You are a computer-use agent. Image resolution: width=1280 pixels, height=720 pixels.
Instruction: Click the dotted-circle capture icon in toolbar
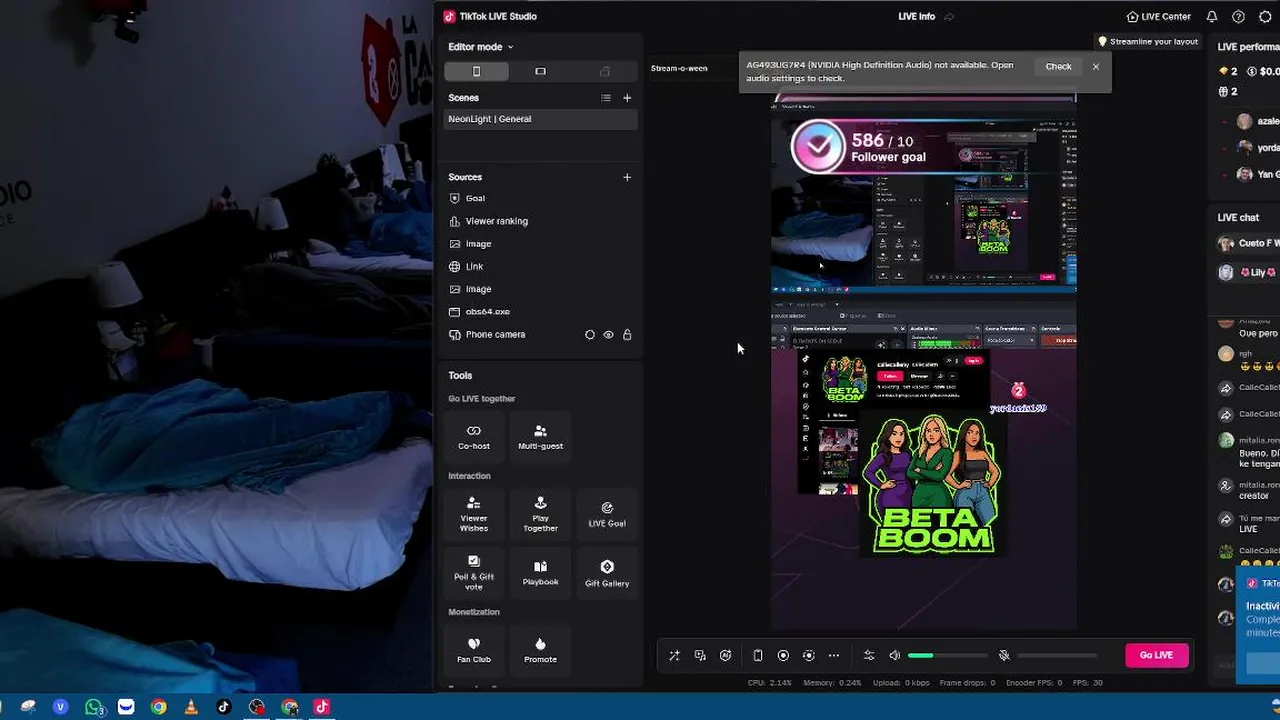[809, 656]
